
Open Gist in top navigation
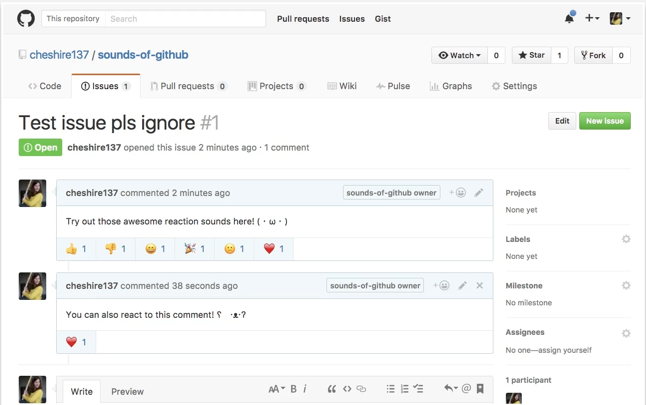tap(383, 19)
